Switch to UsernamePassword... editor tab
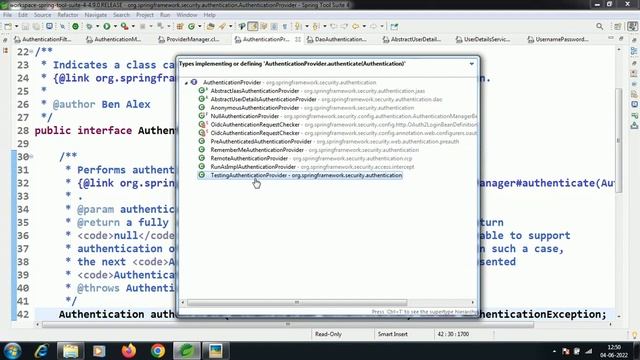 click(x=558, y=40)
